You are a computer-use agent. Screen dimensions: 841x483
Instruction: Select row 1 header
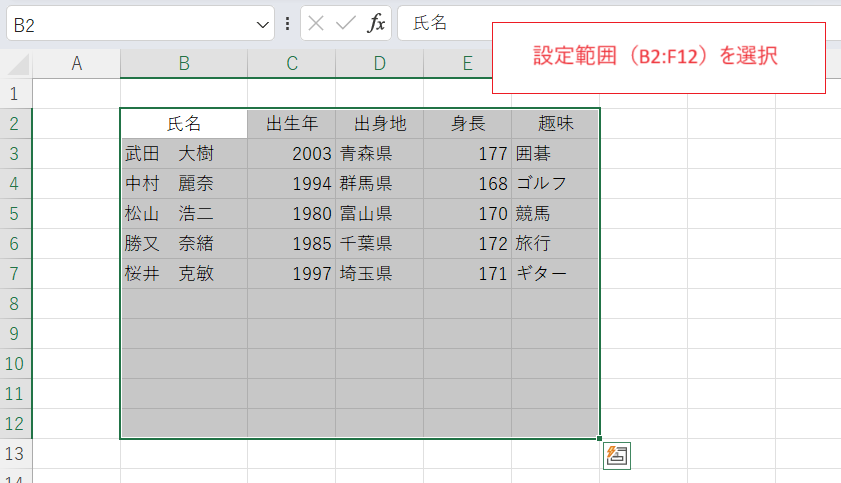[16, 94]
